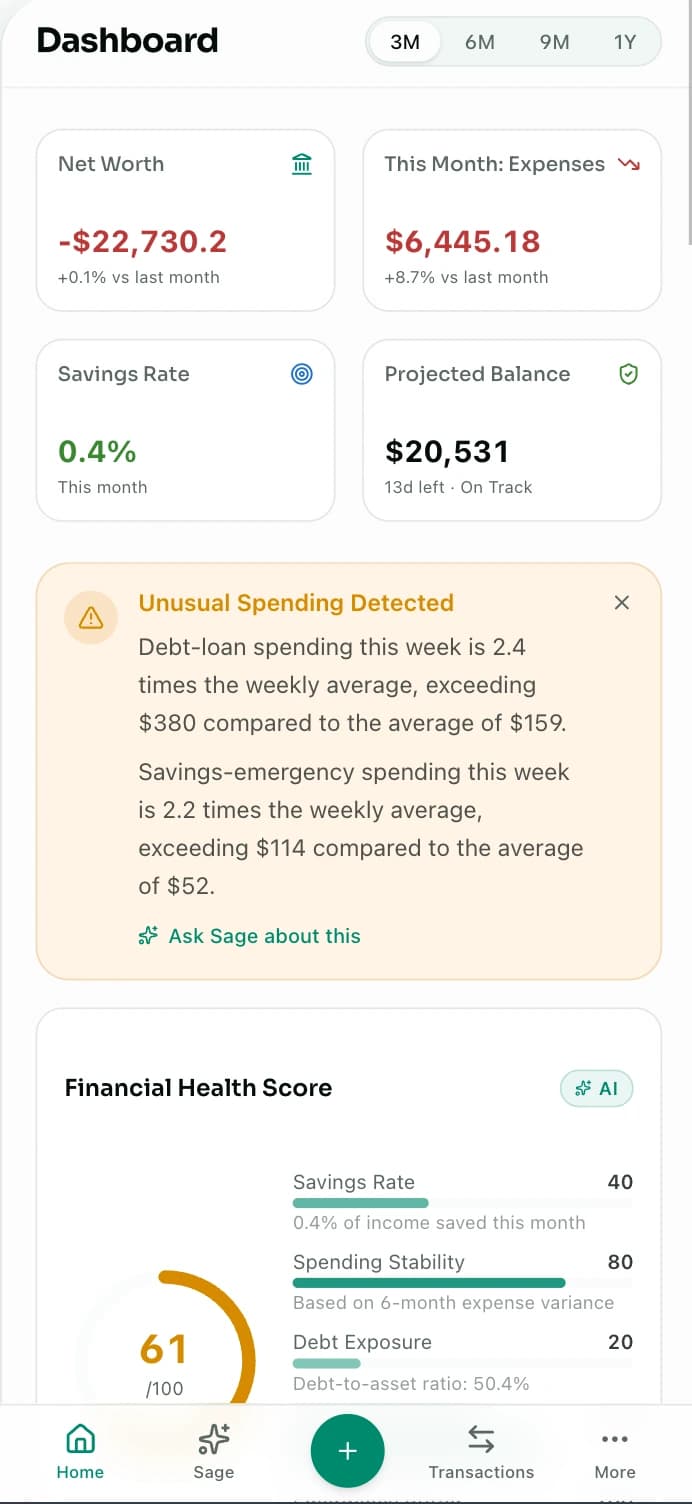Open the Net Worth amount card

point(185,220)
